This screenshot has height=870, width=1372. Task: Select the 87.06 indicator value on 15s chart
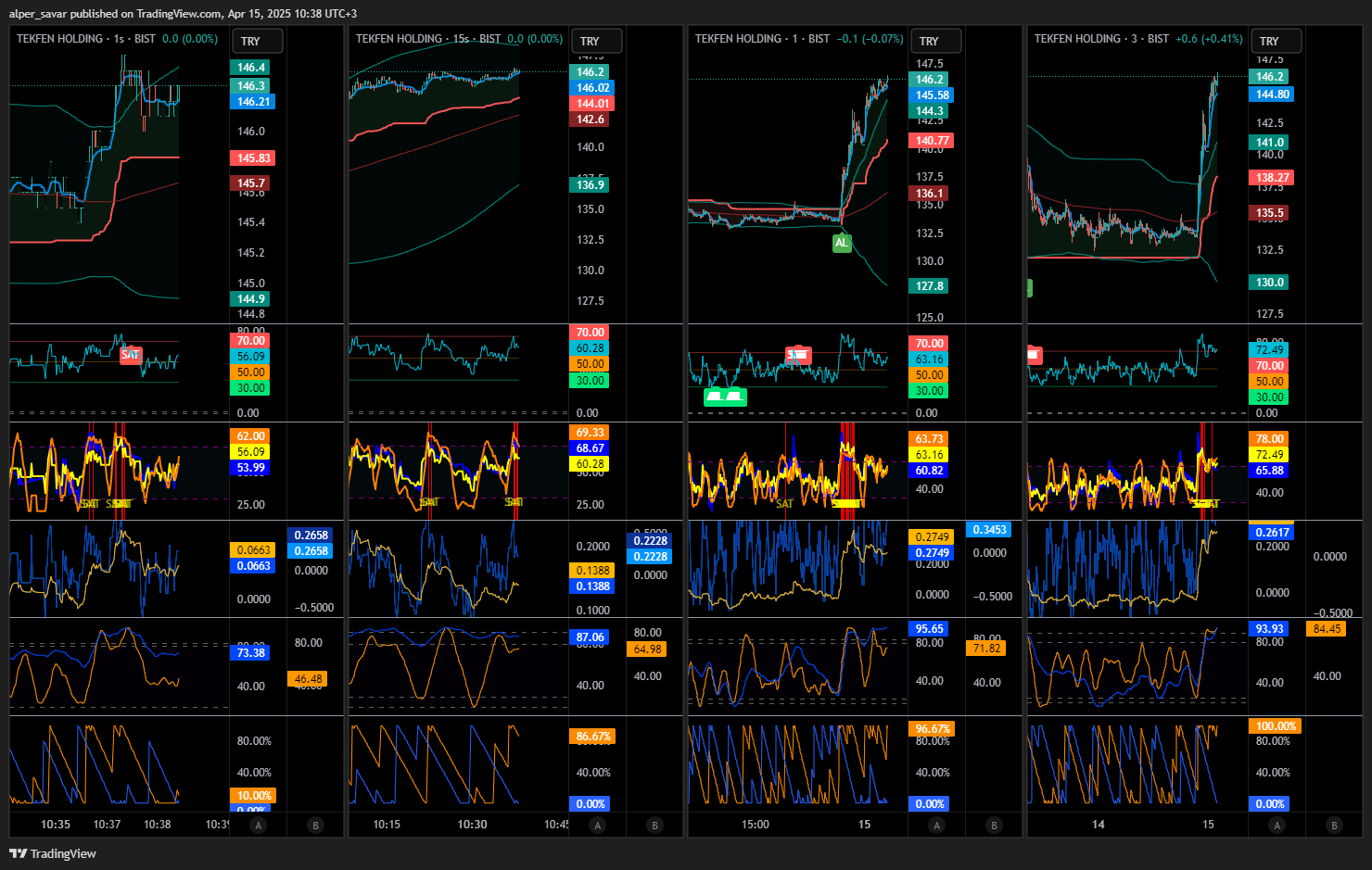point(590,637)
